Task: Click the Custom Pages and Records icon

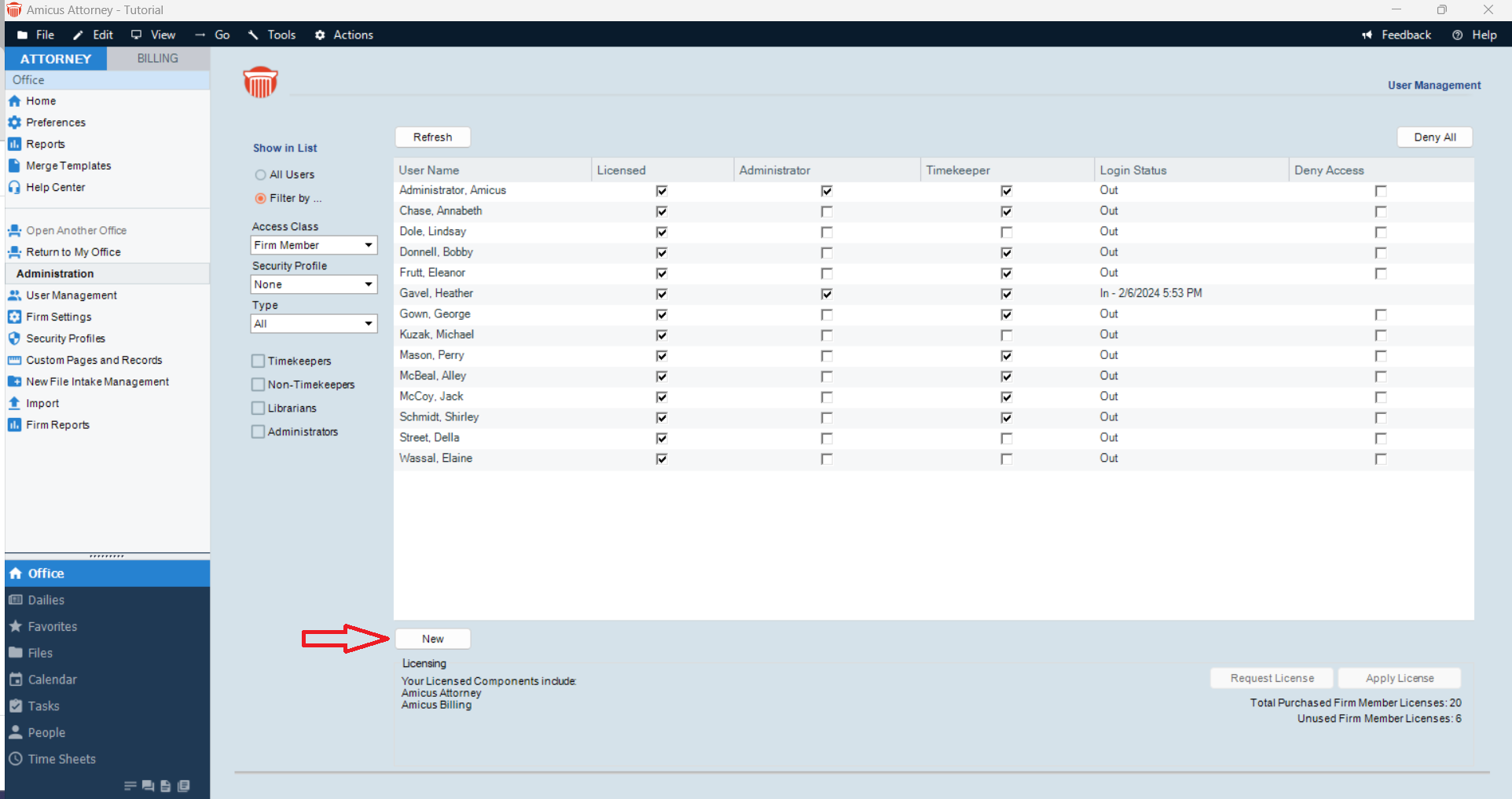Action: click(14, 361)
